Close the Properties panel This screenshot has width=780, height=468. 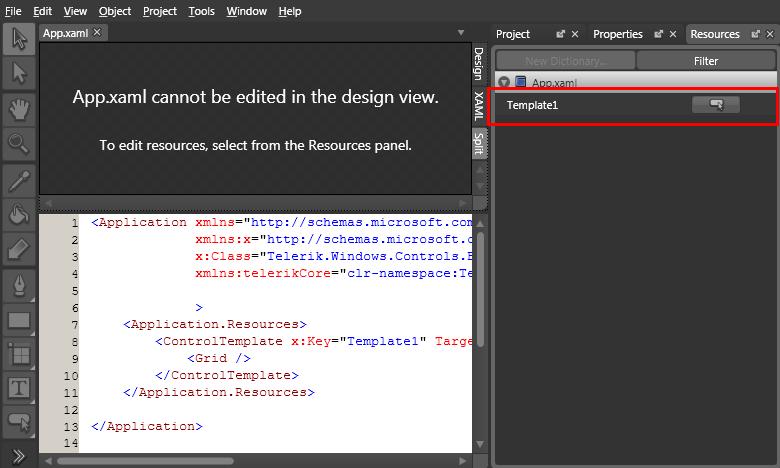pos(673,34)
